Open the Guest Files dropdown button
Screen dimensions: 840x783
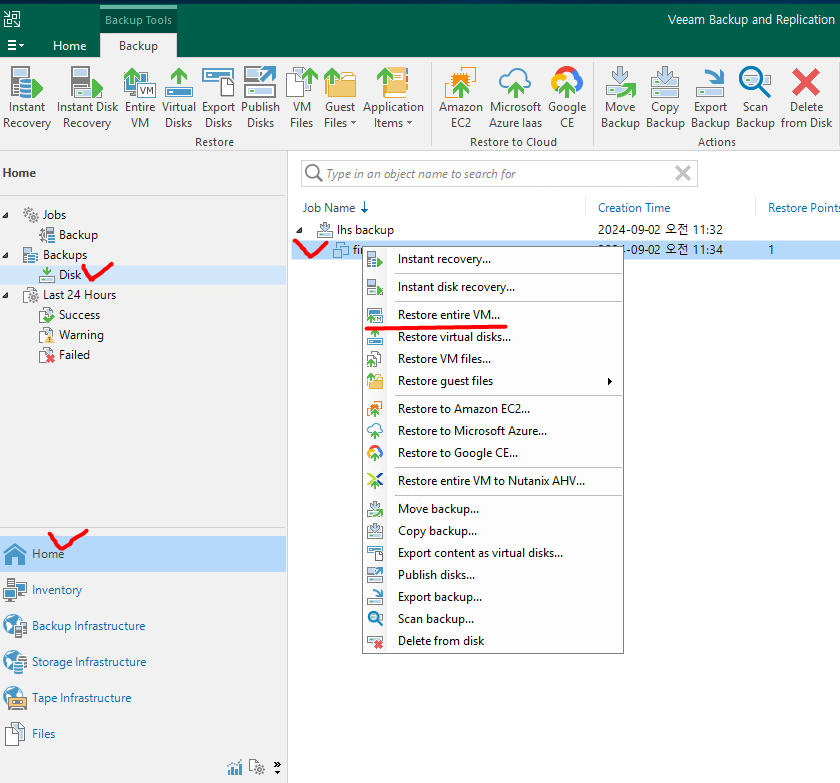tap(340, 98)
